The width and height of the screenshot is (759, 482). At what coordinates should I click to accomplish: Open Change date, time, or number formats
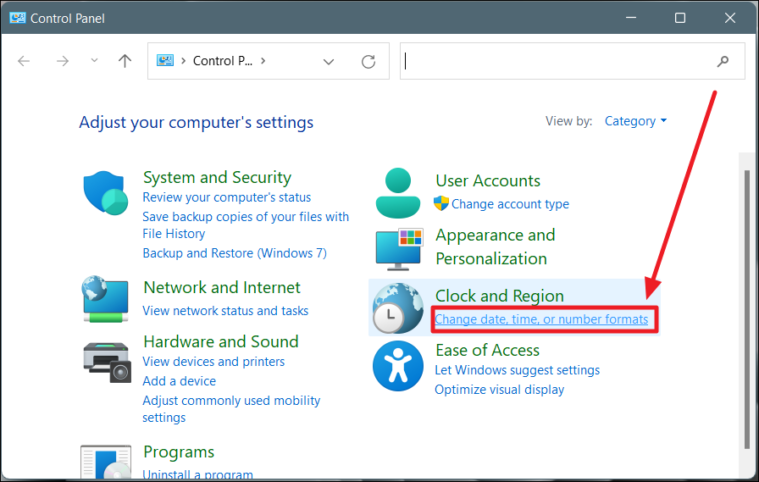coord(541,319)
